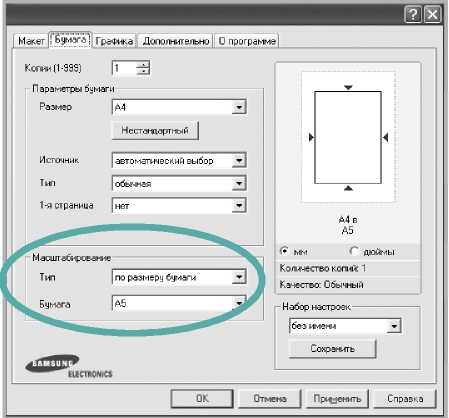This screenshot has height=418, width=449.
Task: Confirm with the OK button
Action: 202,399
